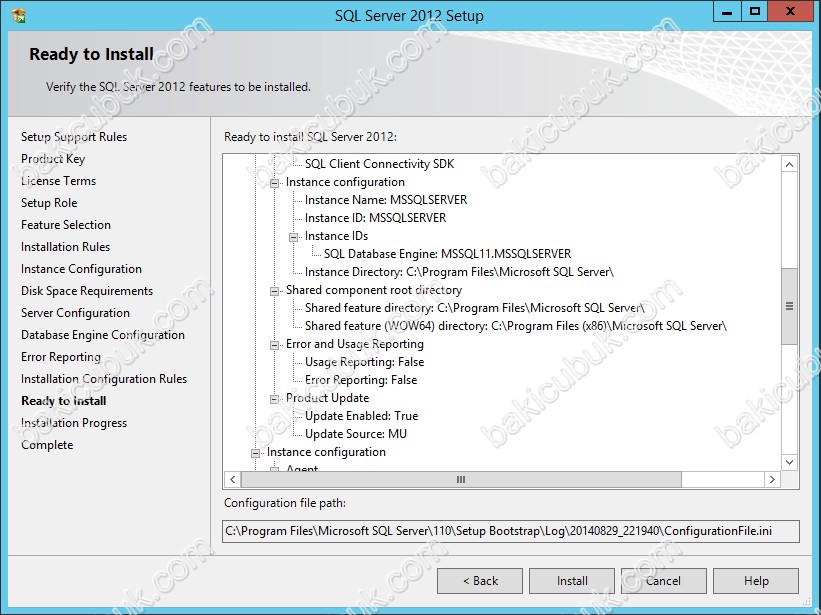
Task: Select Complete step in sidebar
Action: coord(47,445)
